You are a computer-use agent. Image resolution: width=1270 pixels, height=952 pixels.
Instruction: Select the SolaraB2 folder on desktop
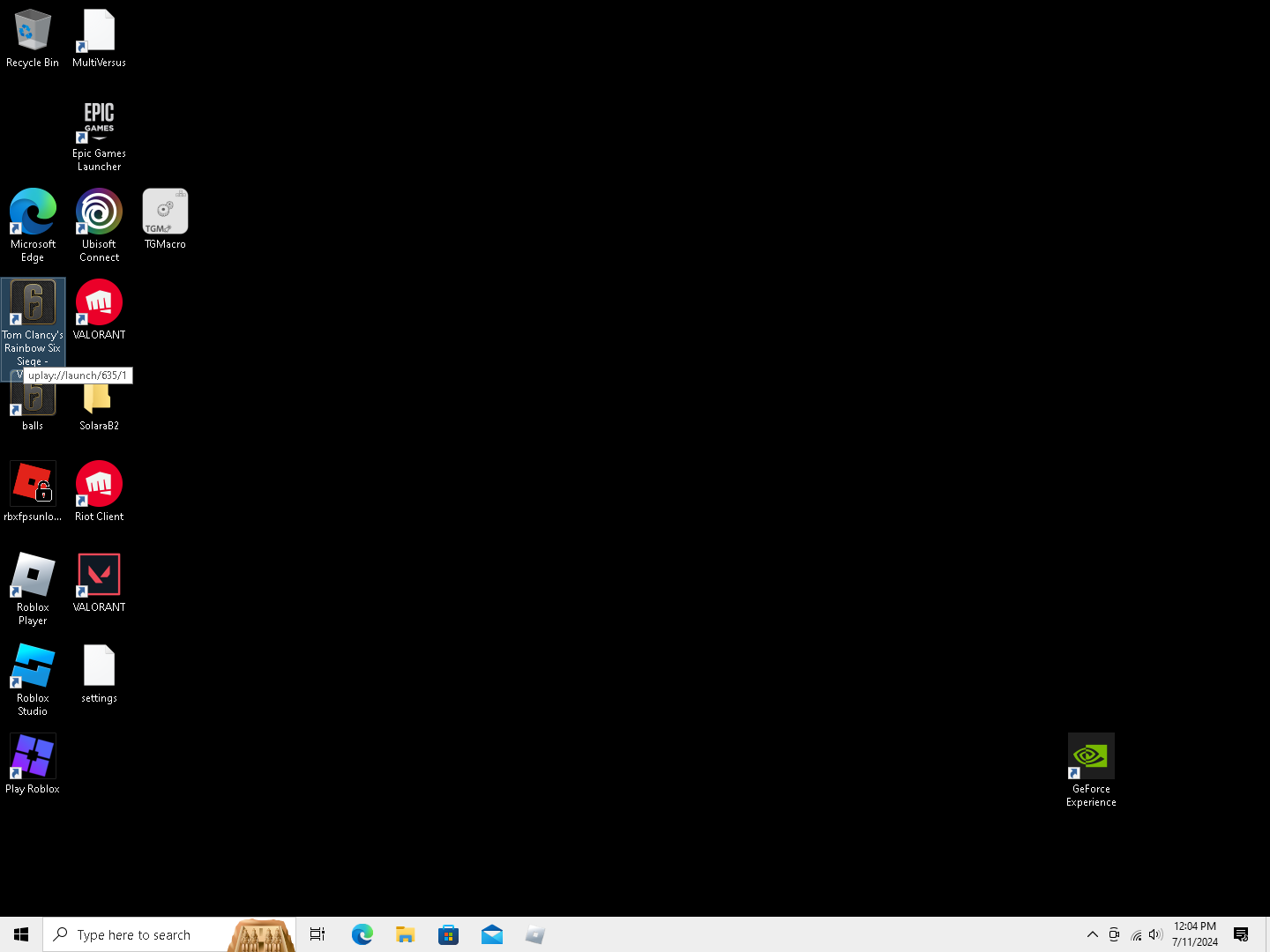(99, 407)
